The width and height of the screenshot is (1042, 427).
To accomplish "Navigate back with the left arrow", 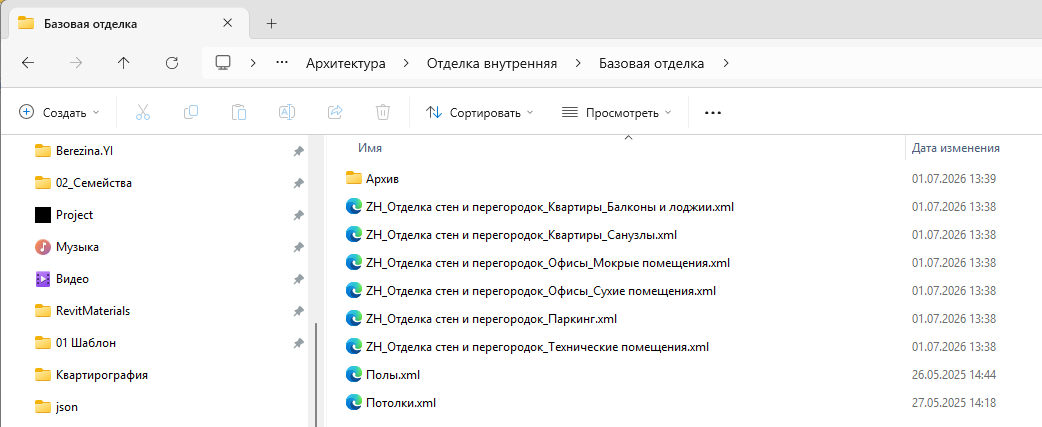I will click(28, 63).
